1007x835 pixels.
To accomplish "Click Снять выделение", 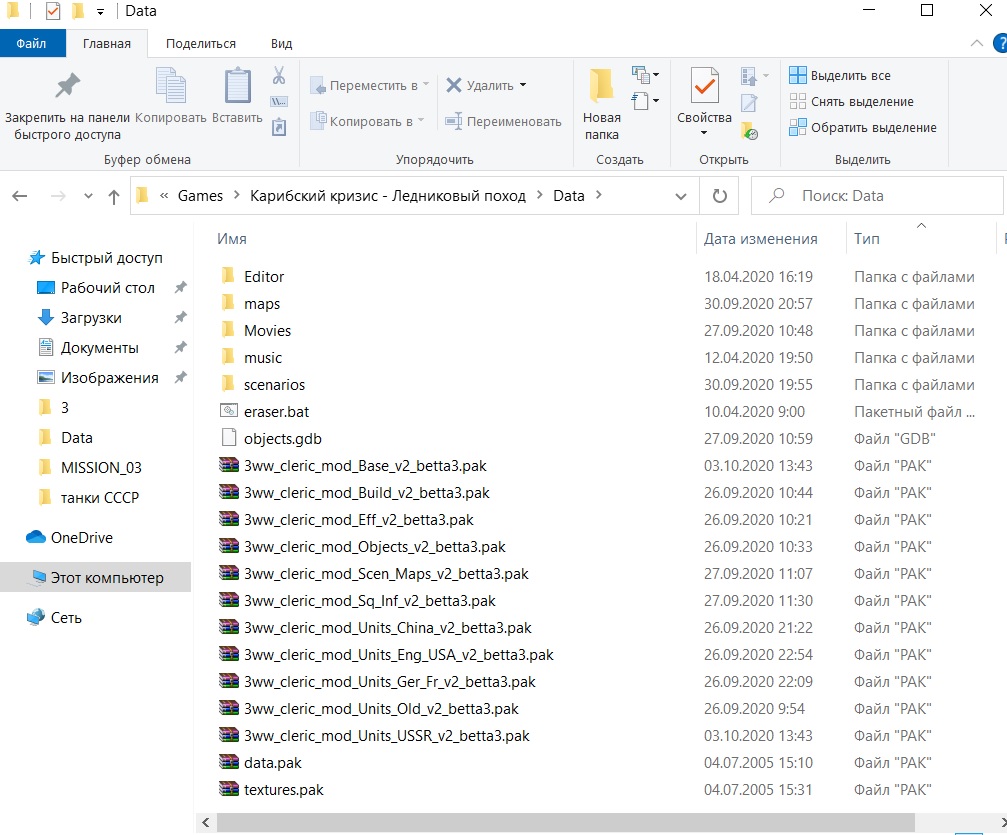I will [x=851, y=101].
